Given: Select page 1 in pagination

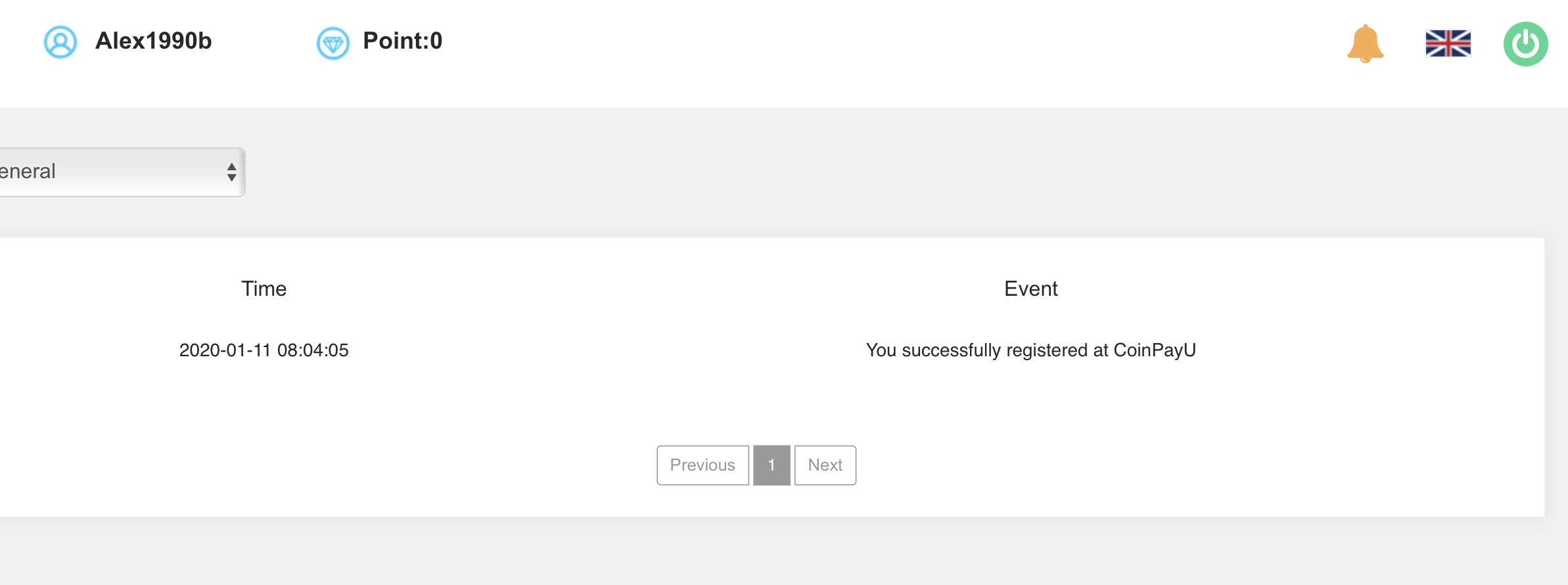Looking at the screenshot, I should coord(772,465).
